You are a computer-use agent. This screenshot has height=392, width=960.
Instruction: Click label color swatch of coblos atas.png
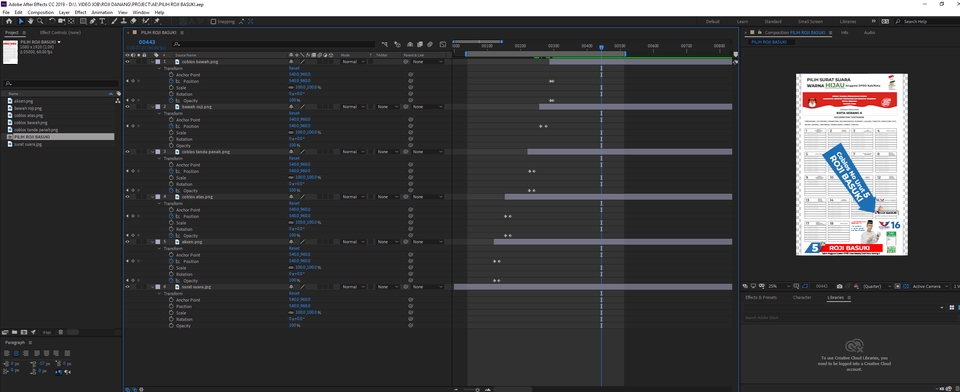point(158,197)
